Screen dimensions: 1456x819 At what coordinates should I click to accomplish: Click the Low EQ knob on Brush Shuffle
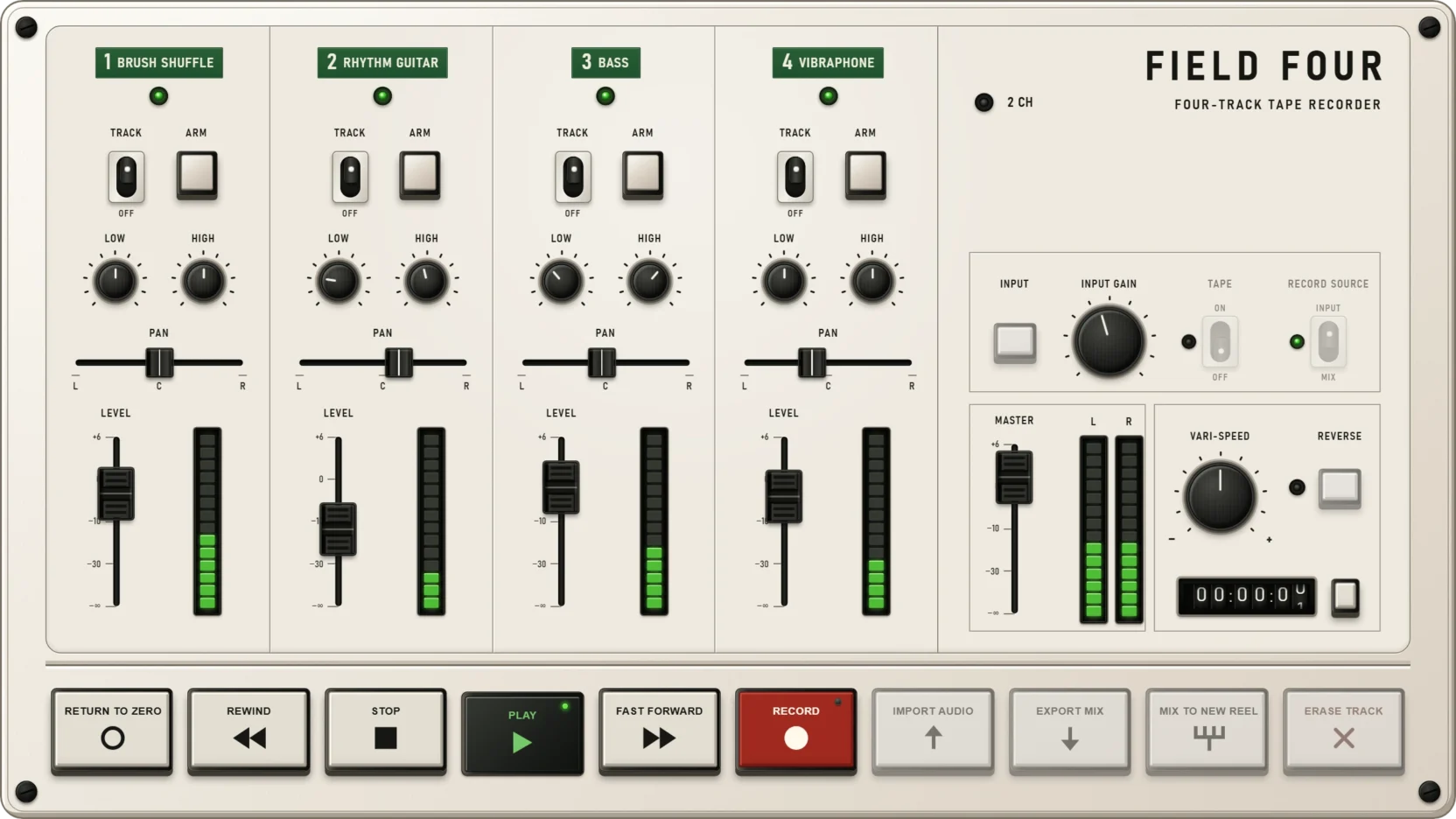(x=115, y=281)
